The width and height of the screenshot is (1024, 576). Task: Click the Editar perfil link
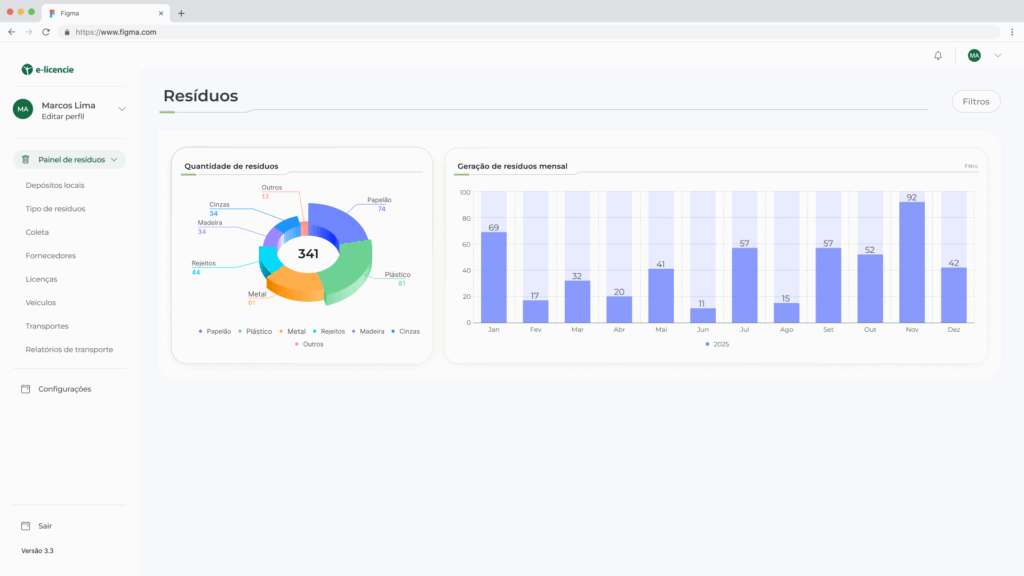pyautogui.click(x=63, y=117)
